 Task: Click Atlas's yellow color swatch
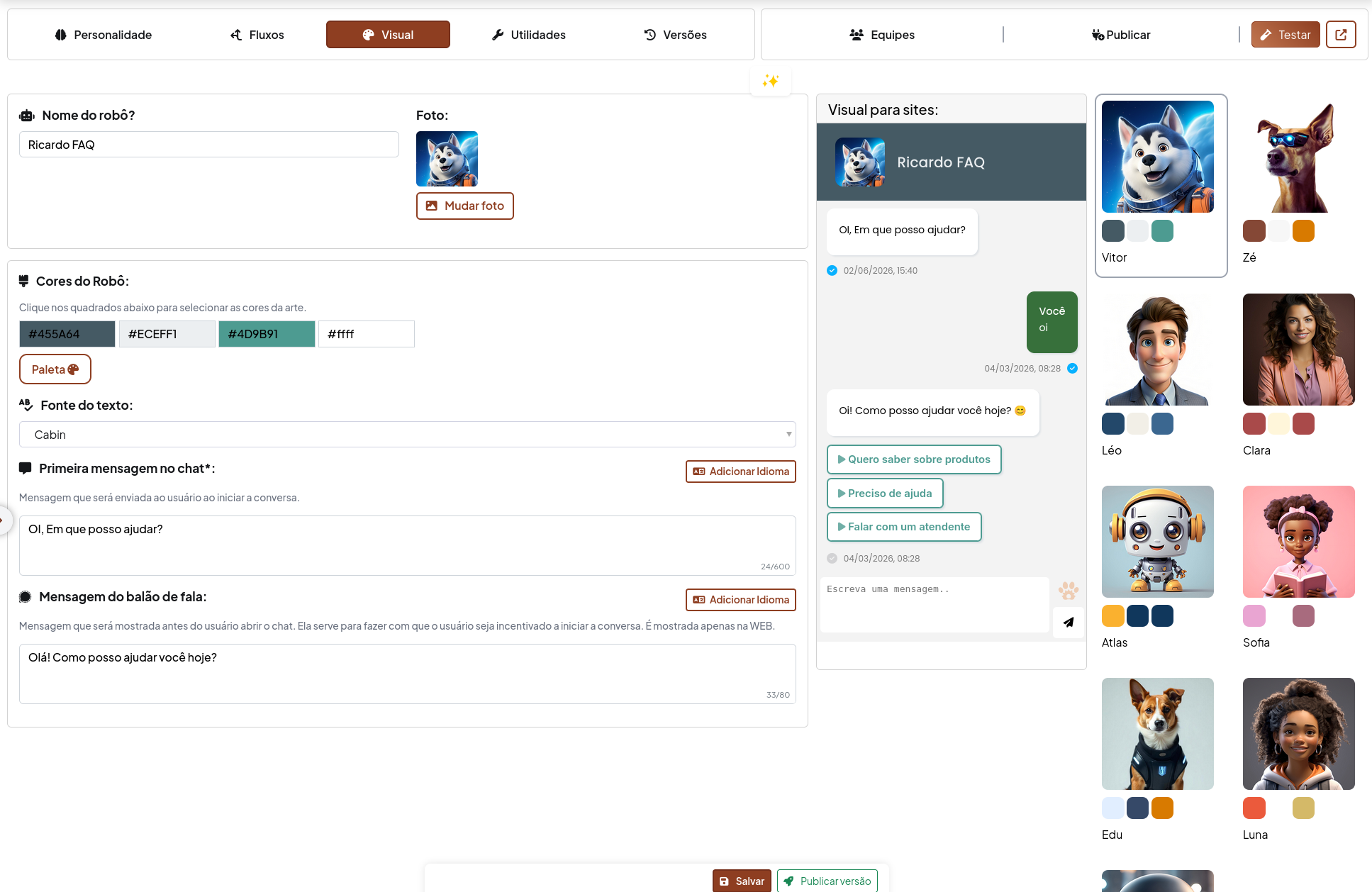[1113, 616]
